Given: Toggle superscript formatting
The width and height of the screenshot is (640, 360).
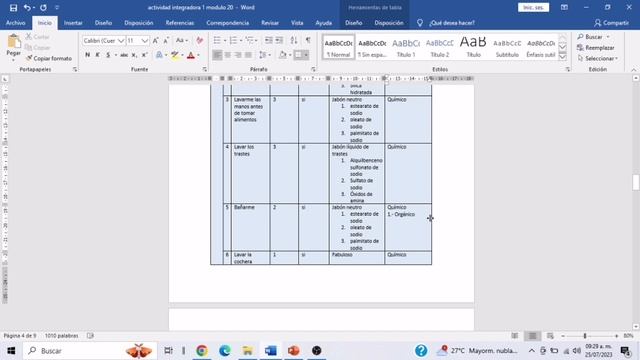Looking at the screenshot, I should coord(144,55).
